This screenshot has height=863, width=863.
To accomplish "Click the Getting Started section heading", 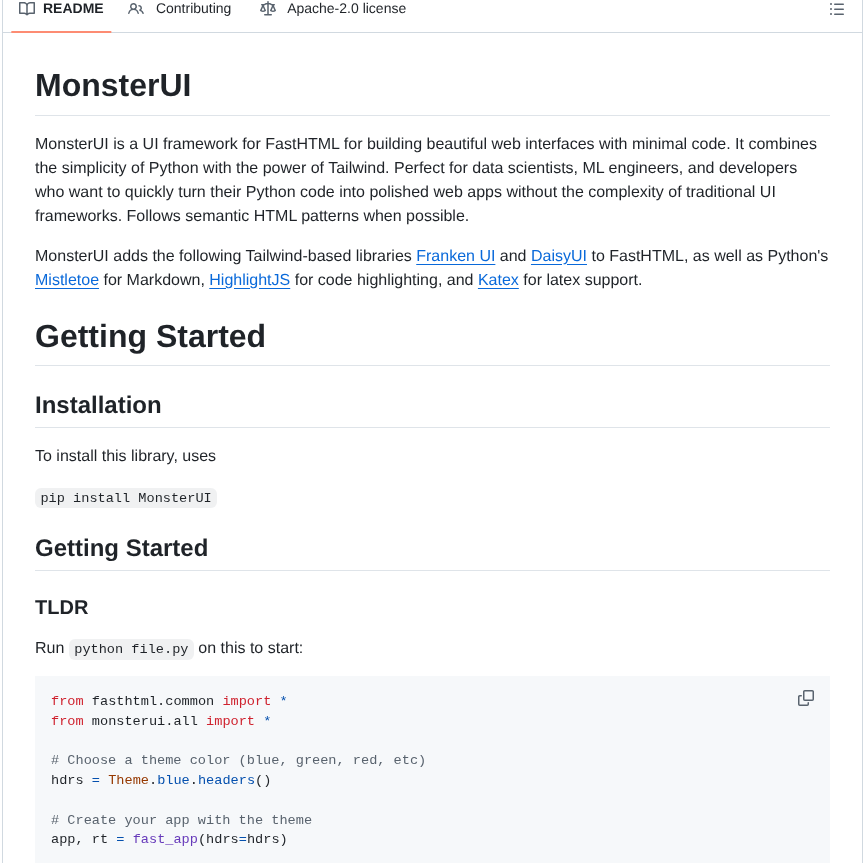I will tap(150, 337).
